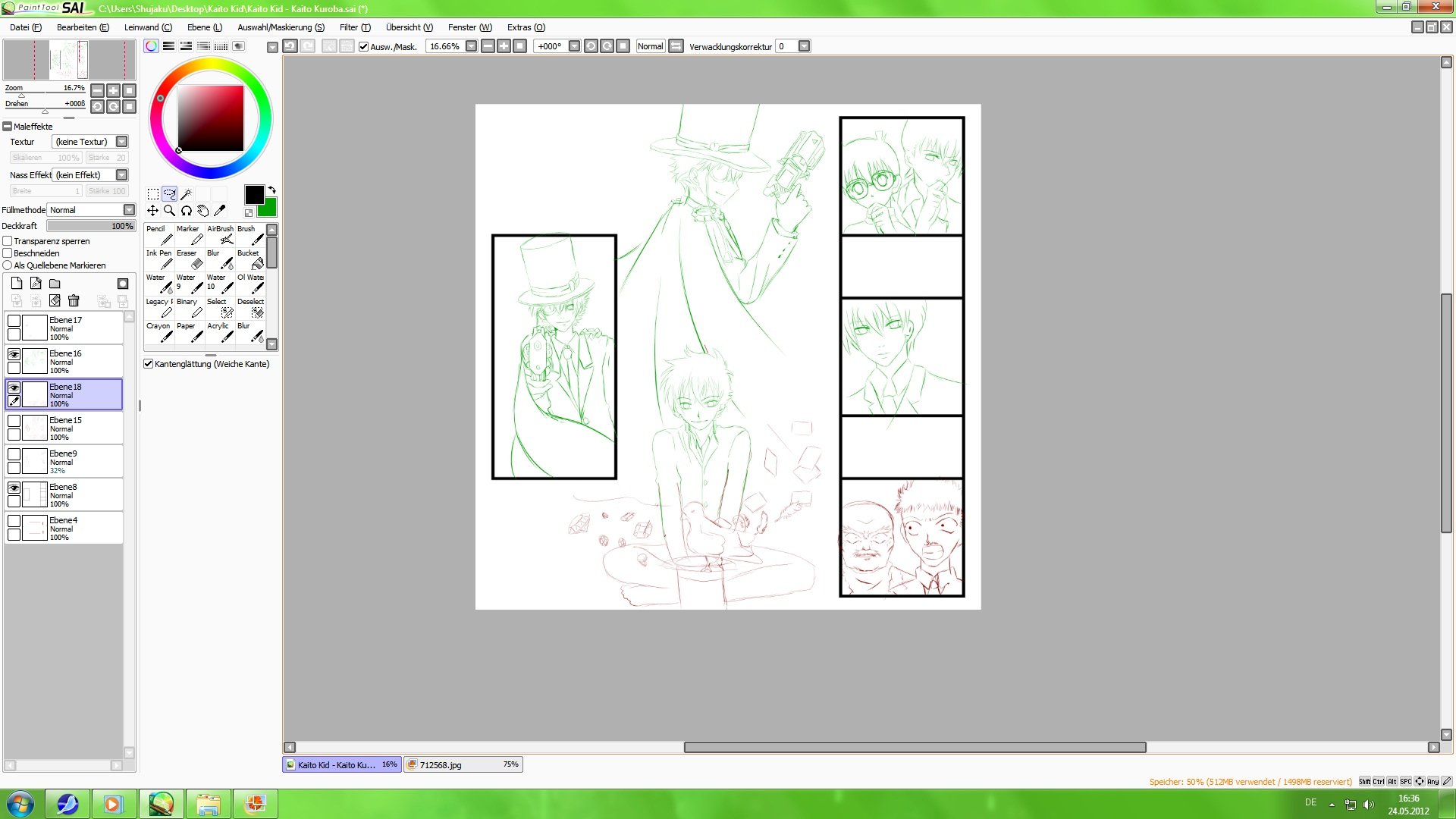The height and width of the screenshot is (819, 1456).
Task: Click the green background color swatch
Action: (x=268, y=208)
